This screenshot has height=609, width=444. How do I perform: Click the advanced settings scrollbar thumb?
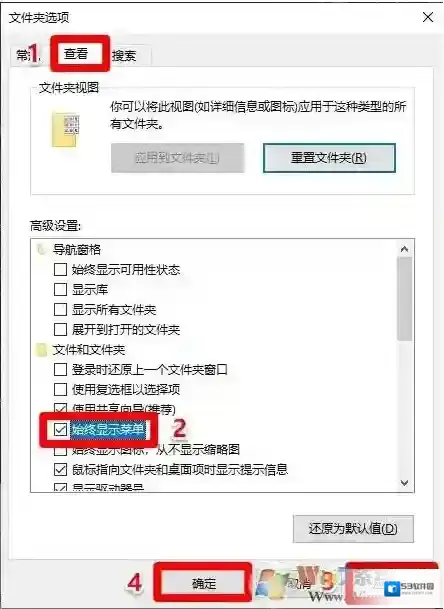(404, 299)
